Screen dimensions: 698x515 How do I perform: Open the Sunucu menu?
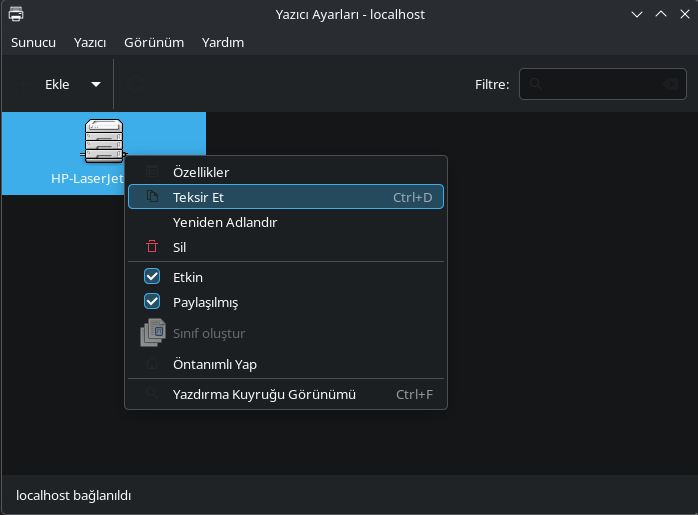[33, 43]
